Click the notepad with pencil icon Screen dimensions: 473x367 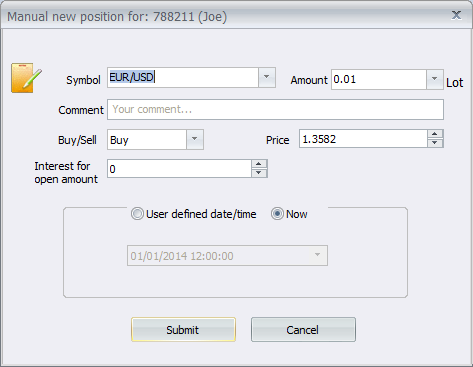tap(26, 78)
